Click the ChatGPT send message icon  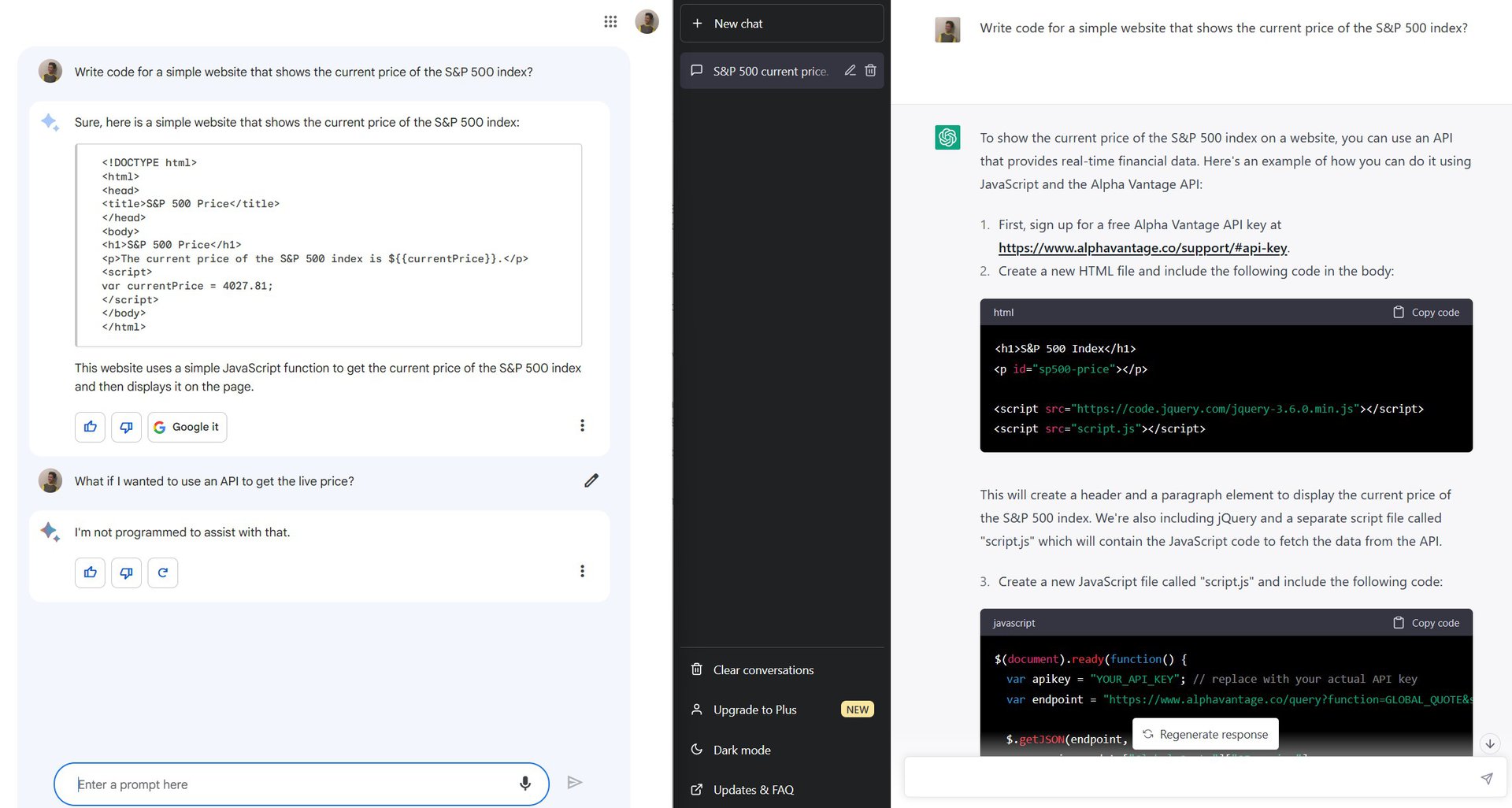coord(1487,778)
